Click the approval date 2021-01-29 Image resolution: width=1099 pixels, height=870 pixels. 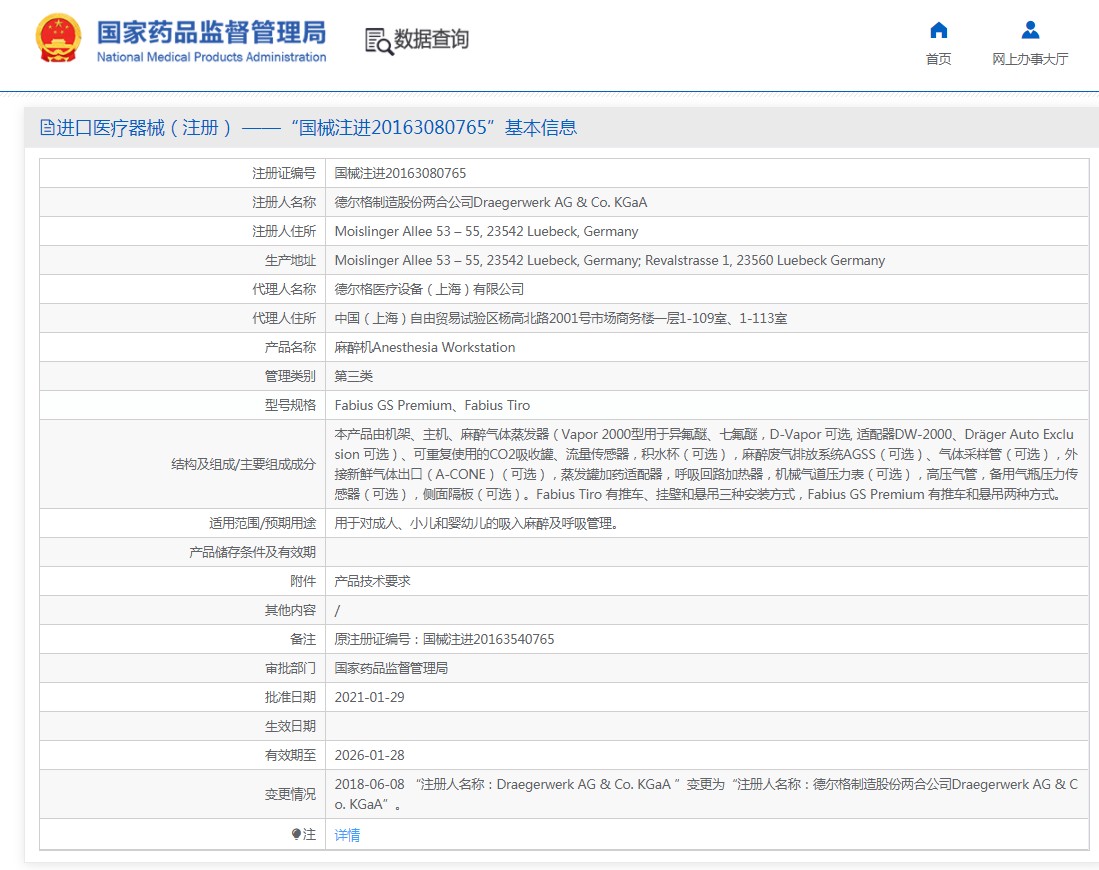(369, 697)
